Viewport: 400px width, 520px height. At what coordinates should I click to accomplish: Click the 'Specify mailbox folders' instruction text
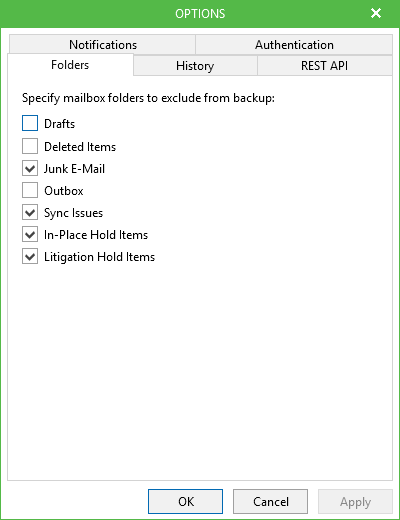point(148,98)
